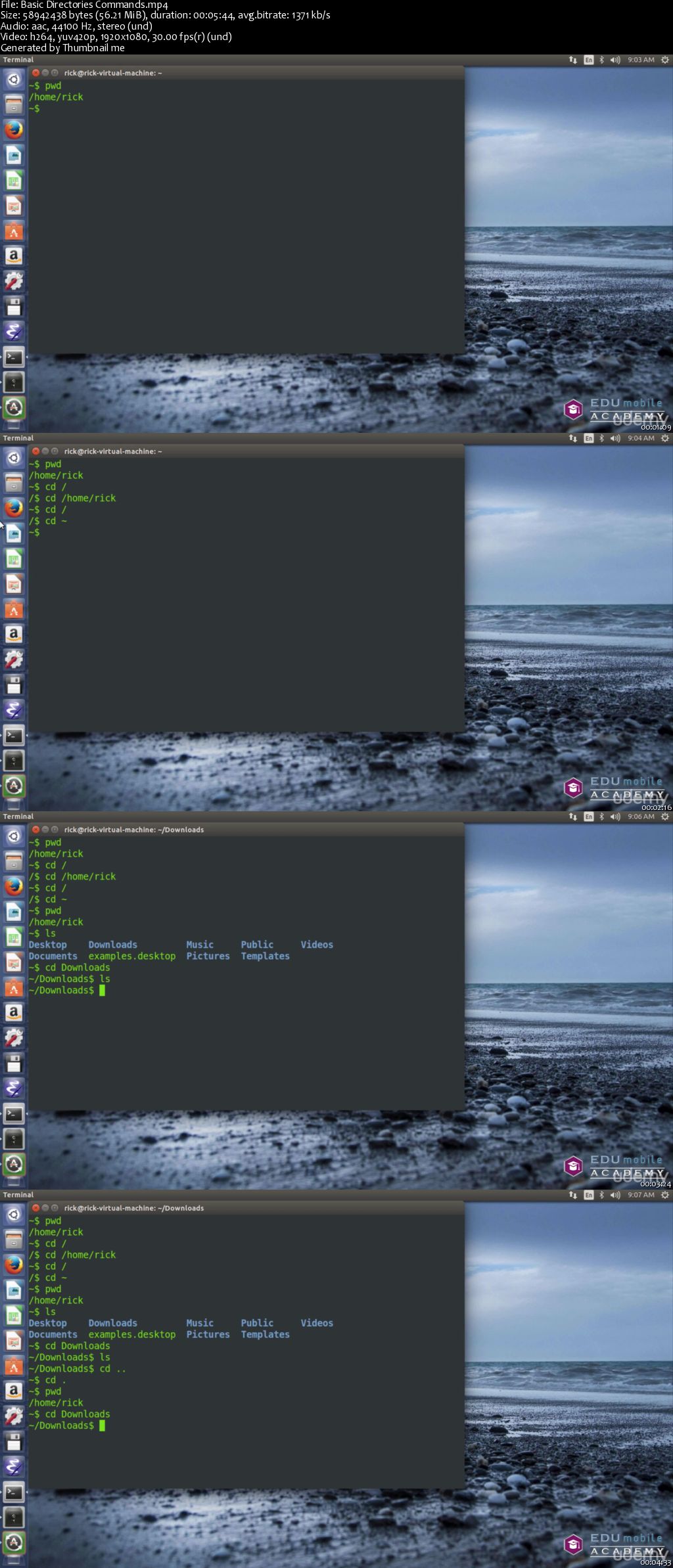Open network indicator beside the 9:03 AM clock
The height and width of the screenshot is (1568, 673).
573,60
